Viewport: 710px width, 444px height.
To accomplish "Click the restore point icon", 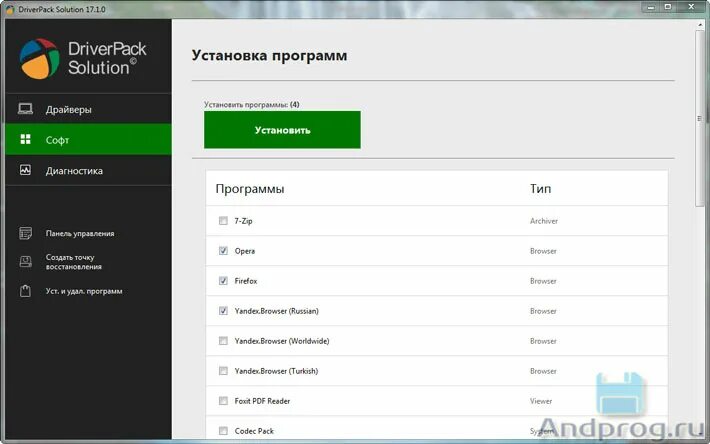I will pyautogui.click(x=25, y=262).
